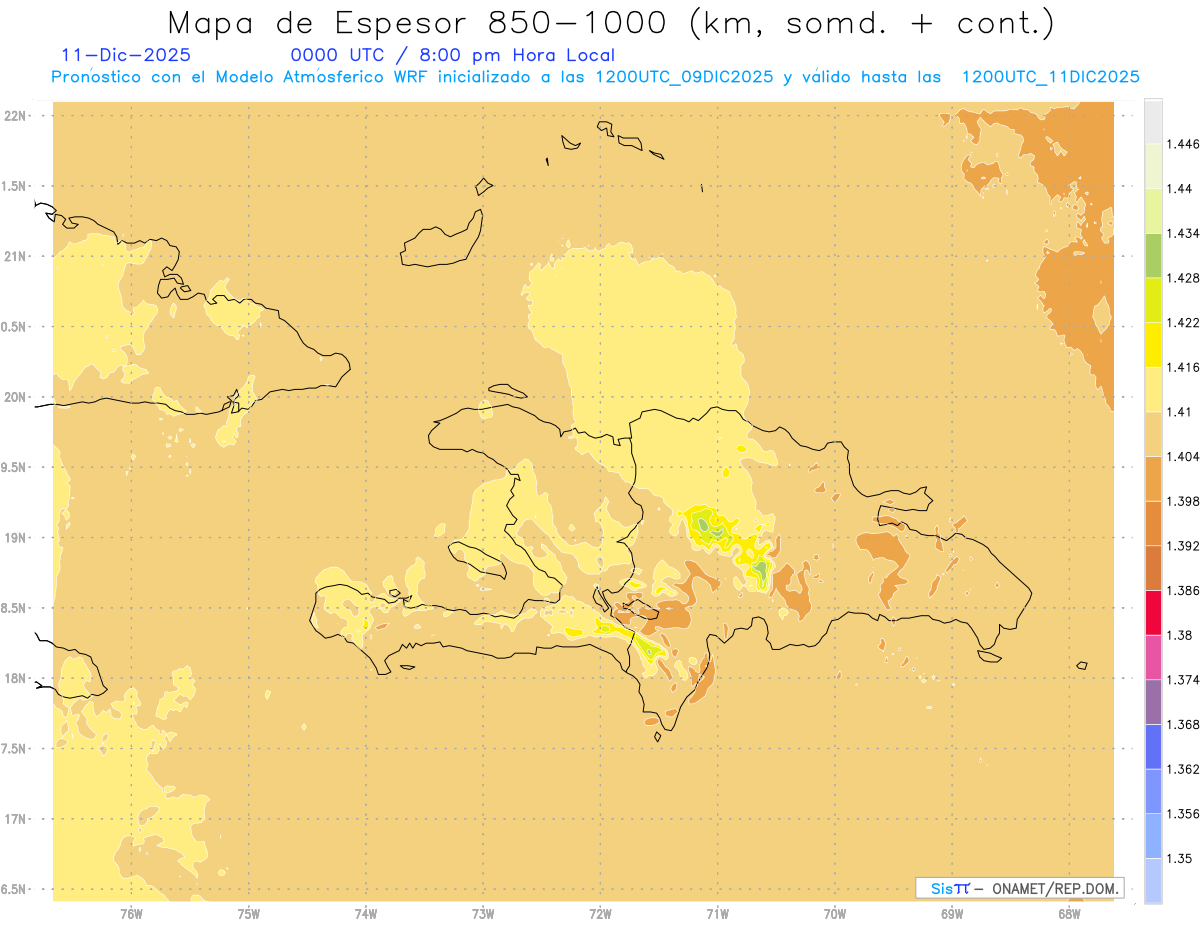This screenshot has height=927, width=1200.
Task: Click the 7.5N latitude axis label
Action: point(14,749)
